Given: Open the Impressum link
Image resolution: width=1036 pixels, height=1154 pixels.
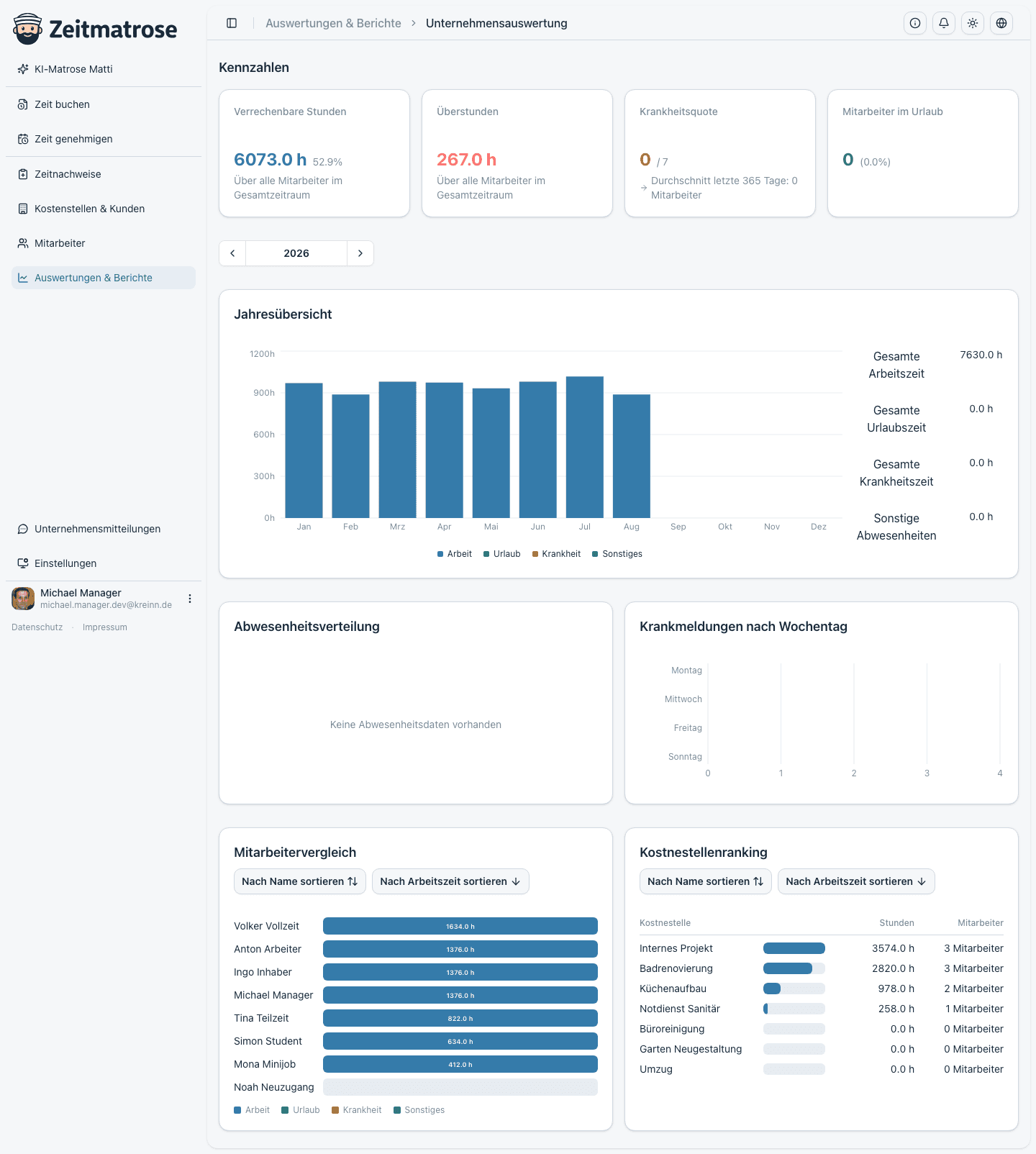Looking at the screenshot, I should [x=105, y=627].
